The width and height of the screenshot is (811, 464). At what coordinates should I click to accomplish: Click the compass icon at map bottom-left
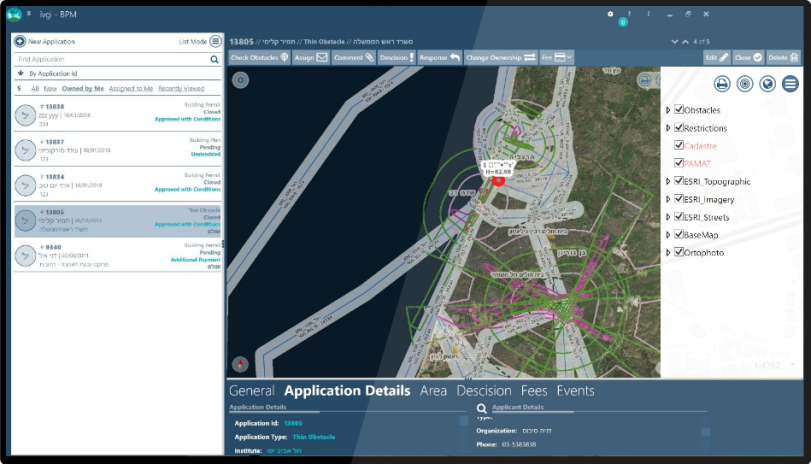239,364
